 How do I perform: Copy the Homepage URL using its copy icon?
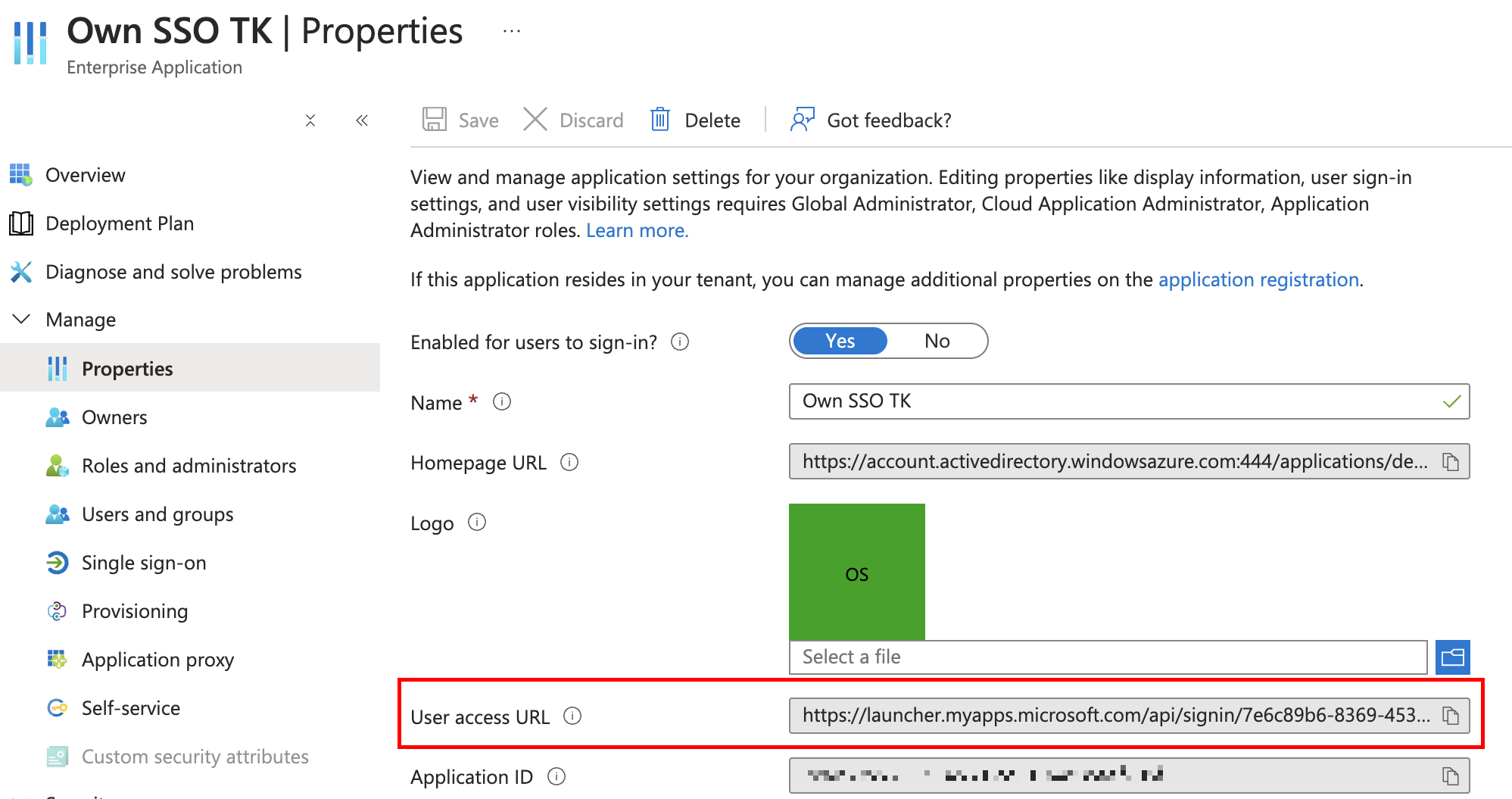click(x=1451, y=461)
